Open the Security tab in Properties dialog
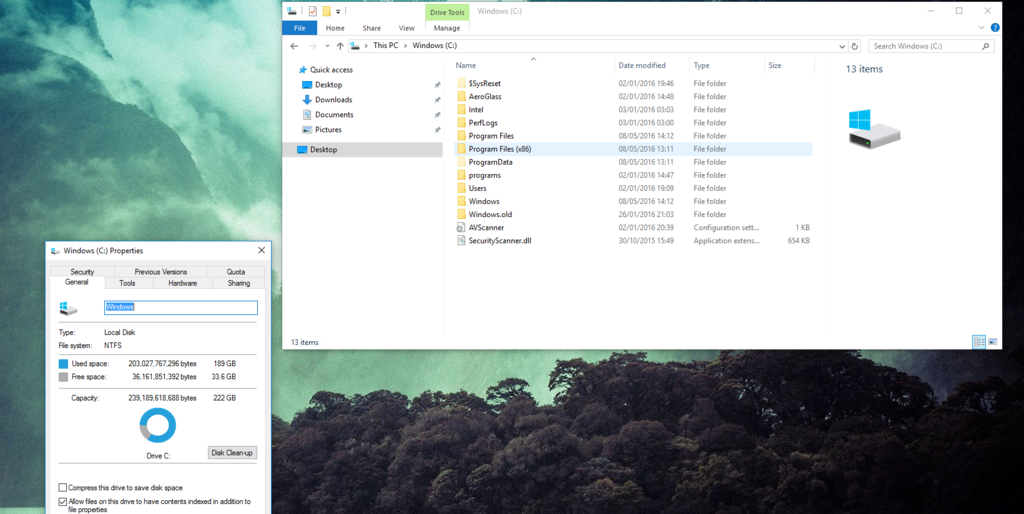Screen dimensions: 1024x514 pyautogui.click(x=82, y=272)
